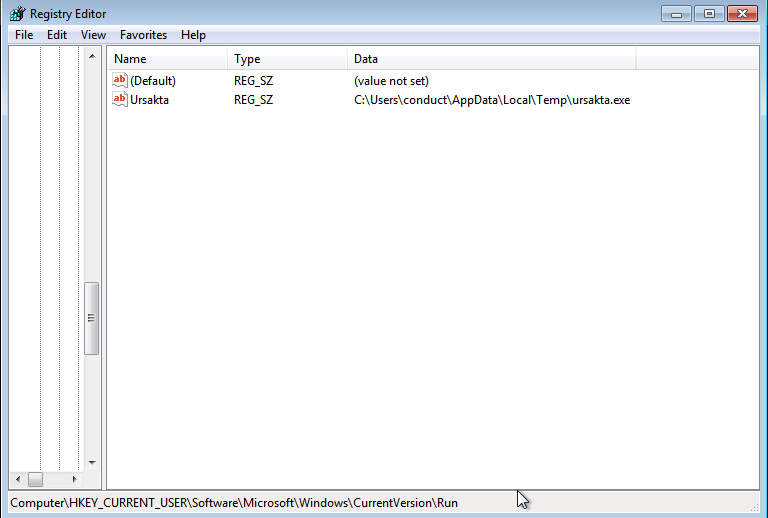The width and height of the screenshot is (768, 518).
Task: Open the Help menu
Action: click(x=193, y=35)
